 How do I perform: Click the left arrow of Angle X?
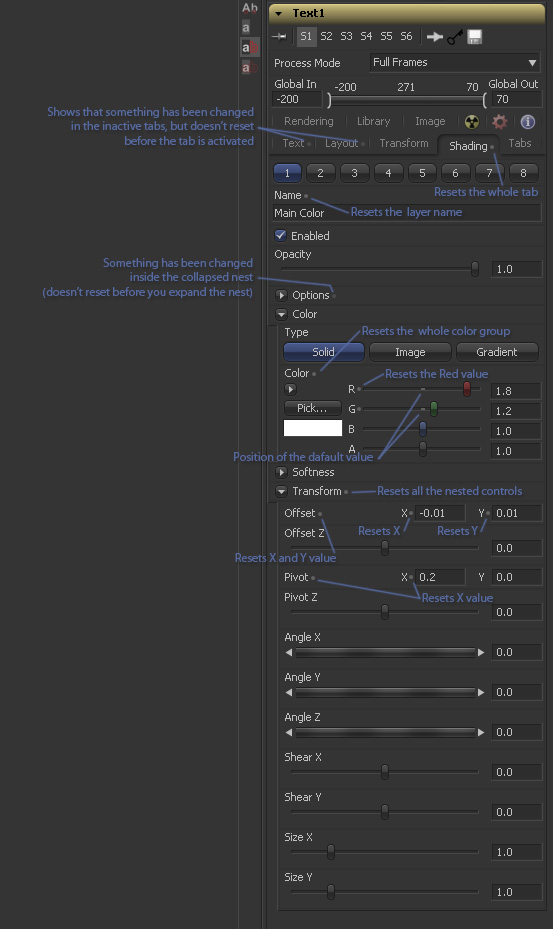[289, 652]
